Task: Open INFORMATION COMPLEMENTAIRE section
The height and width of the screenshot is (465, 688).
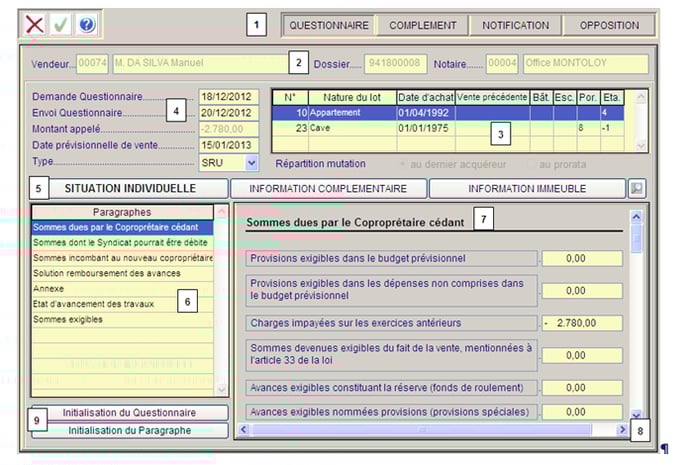Action: pos(328,188)
